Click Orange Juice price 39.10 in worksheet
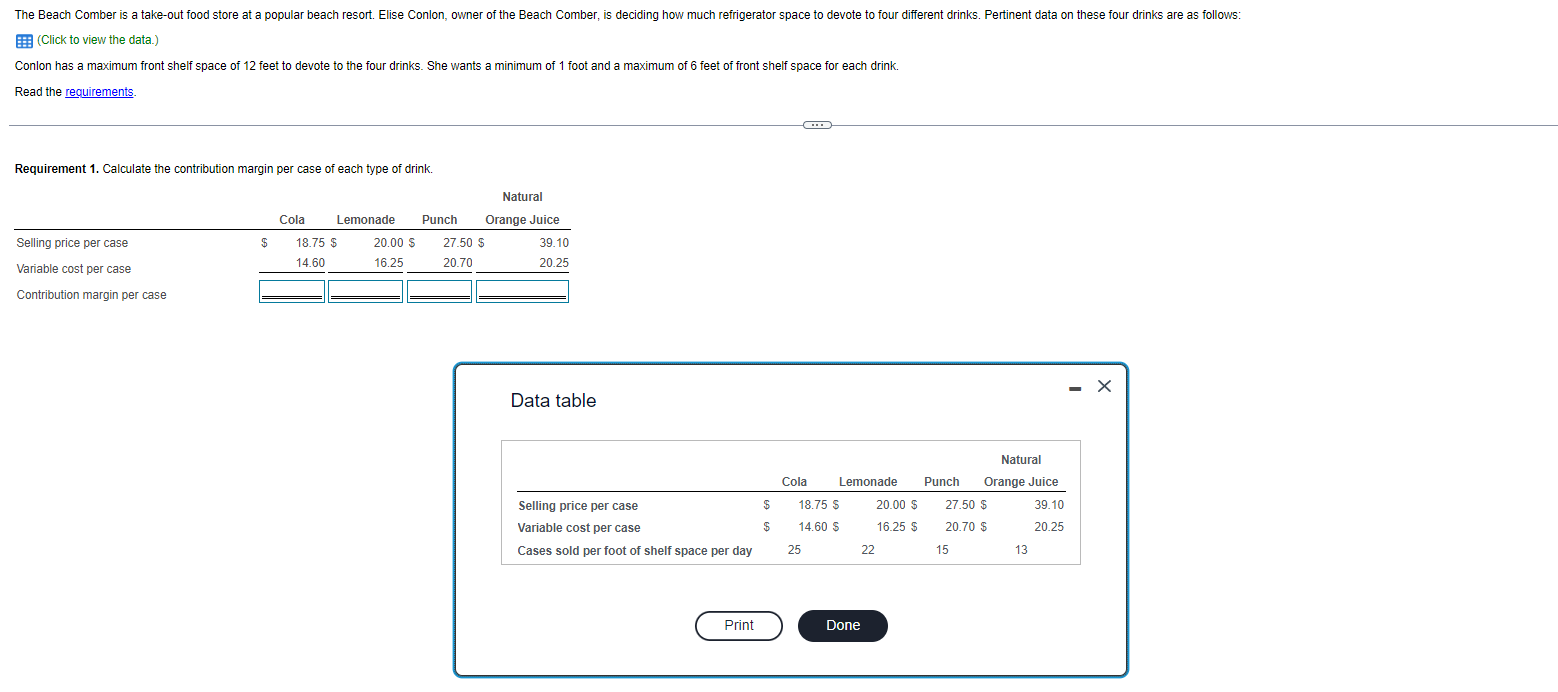The height and width of the screenshot is (692, 1558). 554,243
